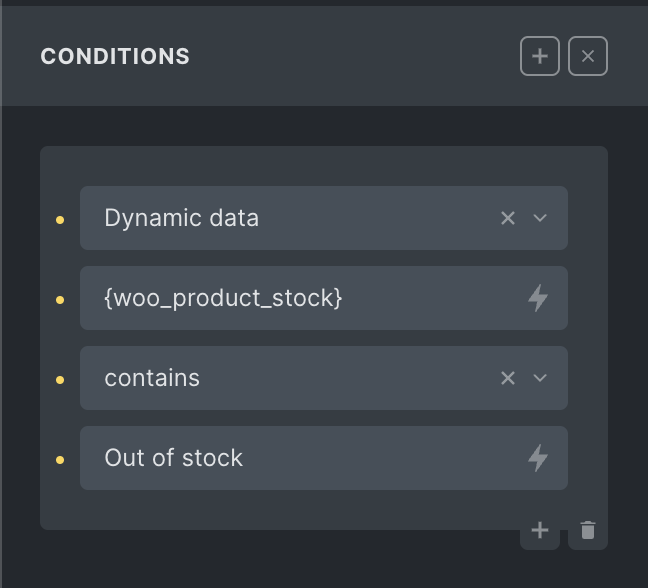
Task: Clear the Dynamic data selection
Action: [508, 218]
